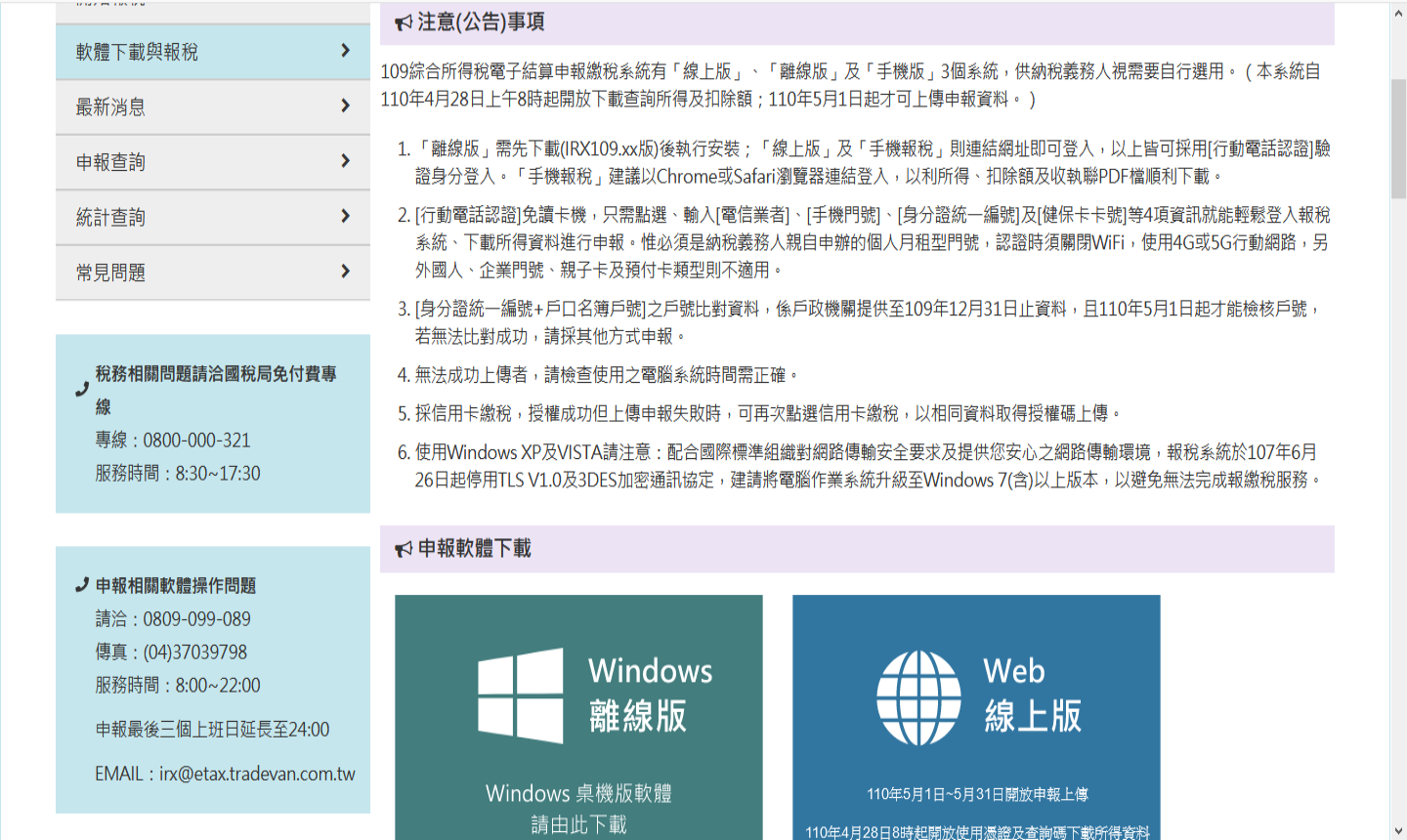
Task: Click the page vertical scrollbar thumb
Action: point(1398,139)
